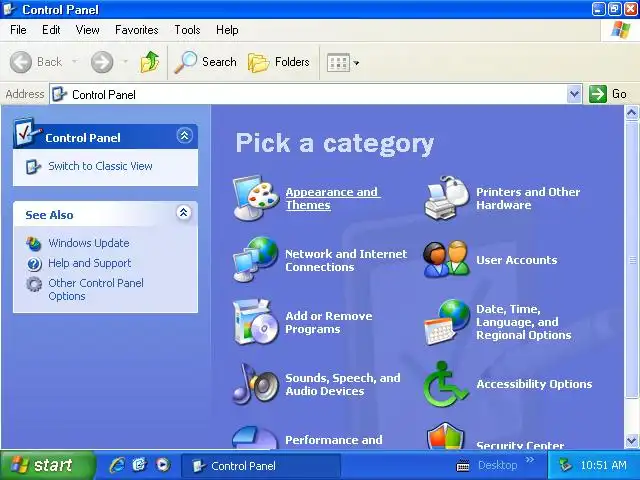Collapse the Control Panel sidebar section
This screenshot has width=640, height=480.
(184, 135)
